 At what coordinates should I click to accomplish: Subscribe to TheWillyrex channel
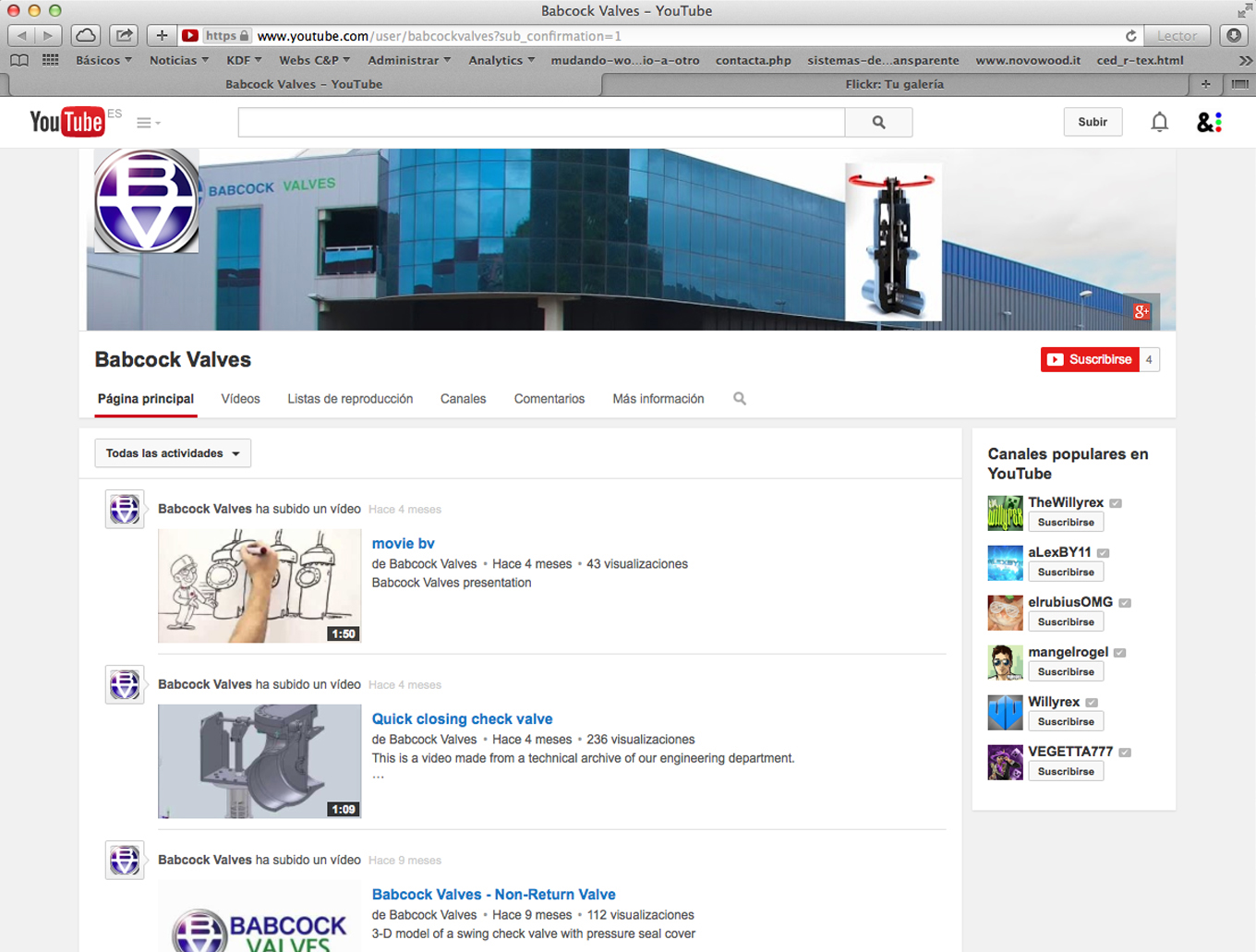(x=1066, y=523)
